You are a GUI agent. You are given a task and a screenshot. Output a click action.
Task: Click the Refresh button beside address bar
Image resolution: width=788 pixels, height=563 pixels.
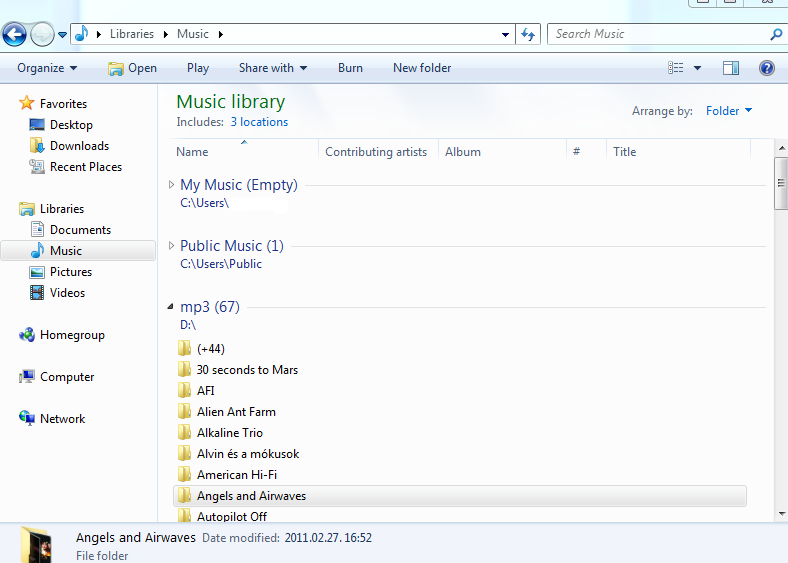point(528,34)
